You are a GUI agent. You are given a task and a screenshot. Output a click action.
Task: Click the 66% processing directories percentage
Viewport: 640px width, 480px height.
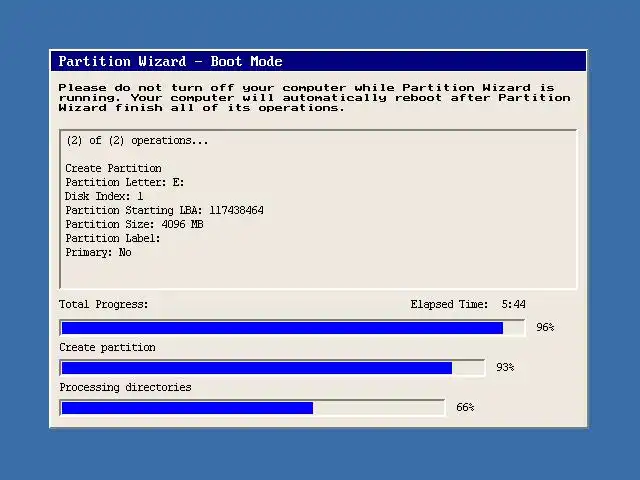click(465, 407)
